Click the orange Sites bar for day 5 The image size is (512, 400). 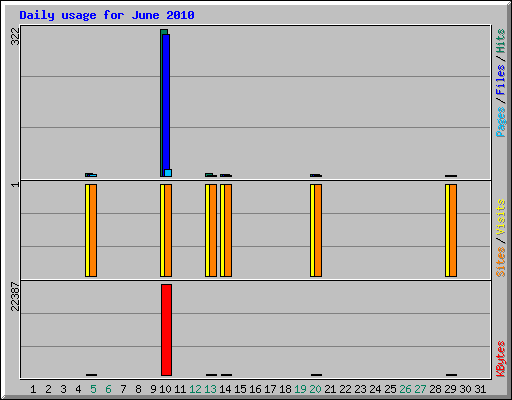[93, 230]
